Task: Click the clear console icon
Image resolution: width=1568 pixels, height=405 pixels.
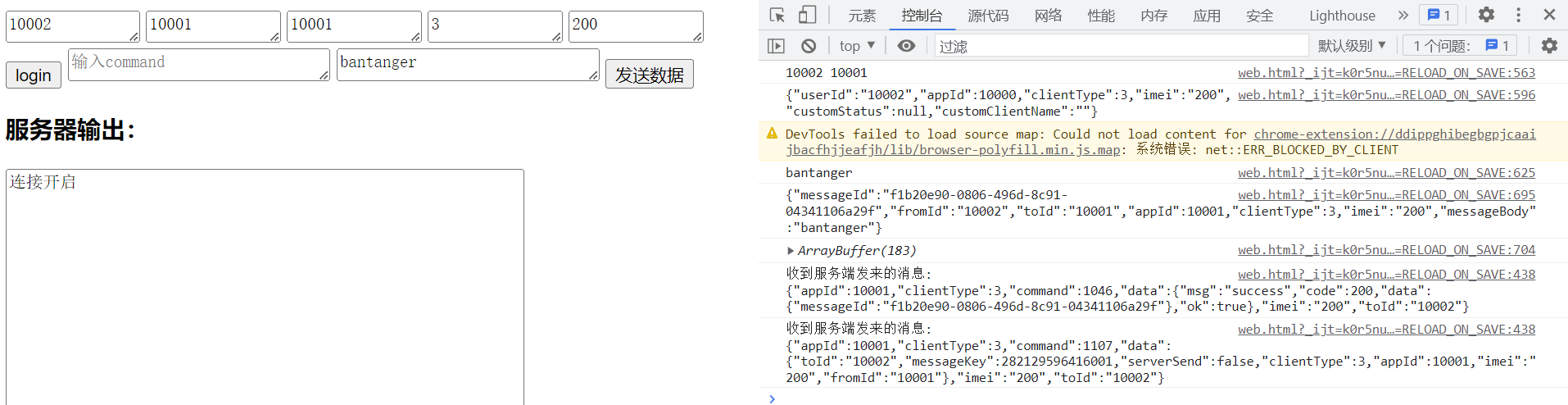Action: pos(809,46)
